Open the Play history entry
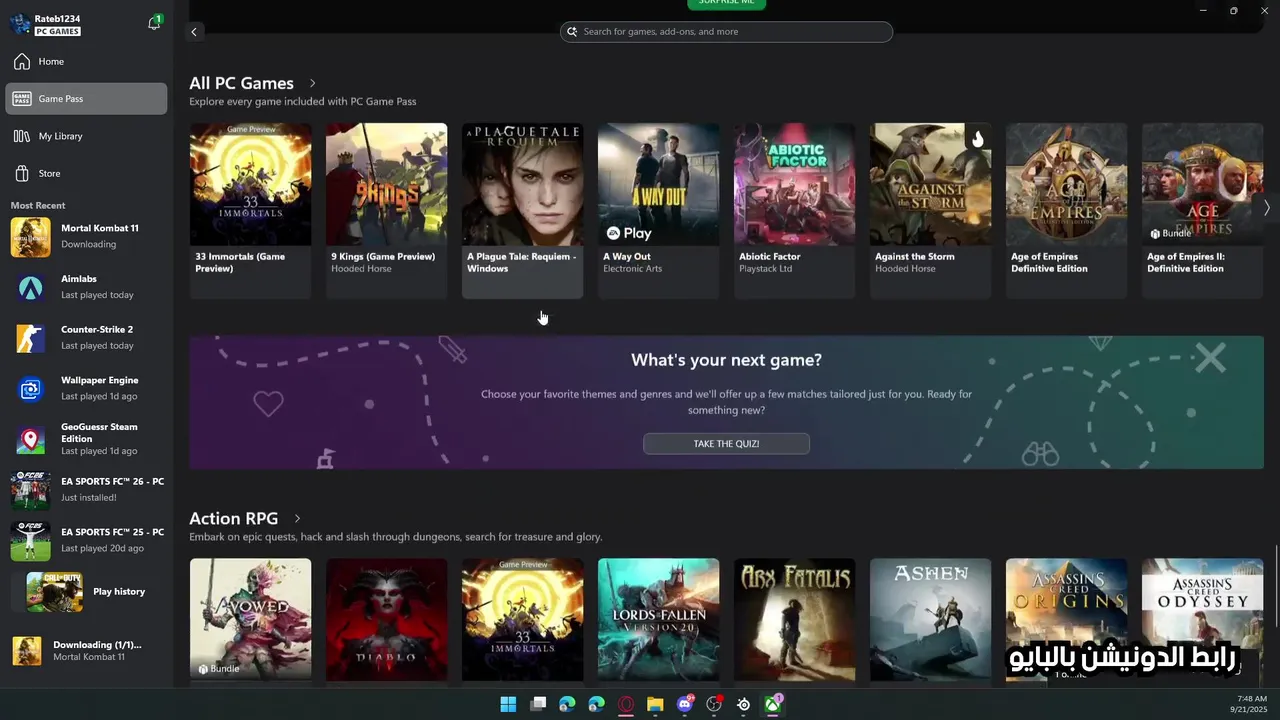The image size is (1280, 720). pyautogui.click(x=87, y=592)
